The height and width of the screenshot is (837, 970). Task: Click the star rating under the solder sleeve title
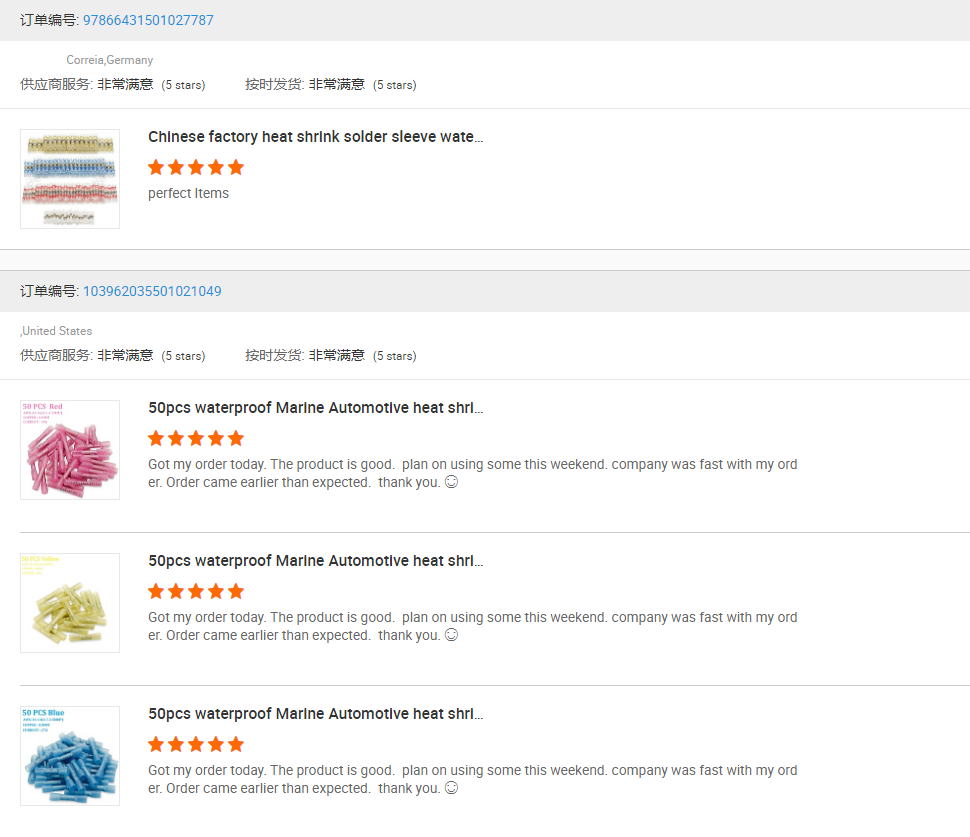(196, 167)
